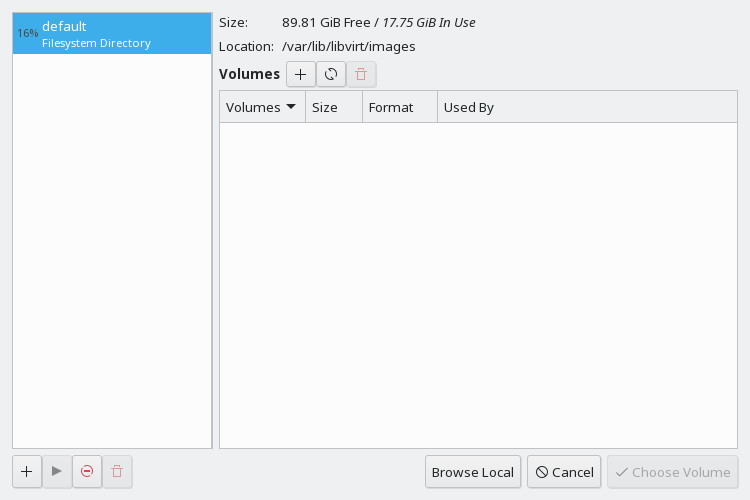Click the delete pool trash icon
This screenshot has width=750, height=500.
pos(117,472)
